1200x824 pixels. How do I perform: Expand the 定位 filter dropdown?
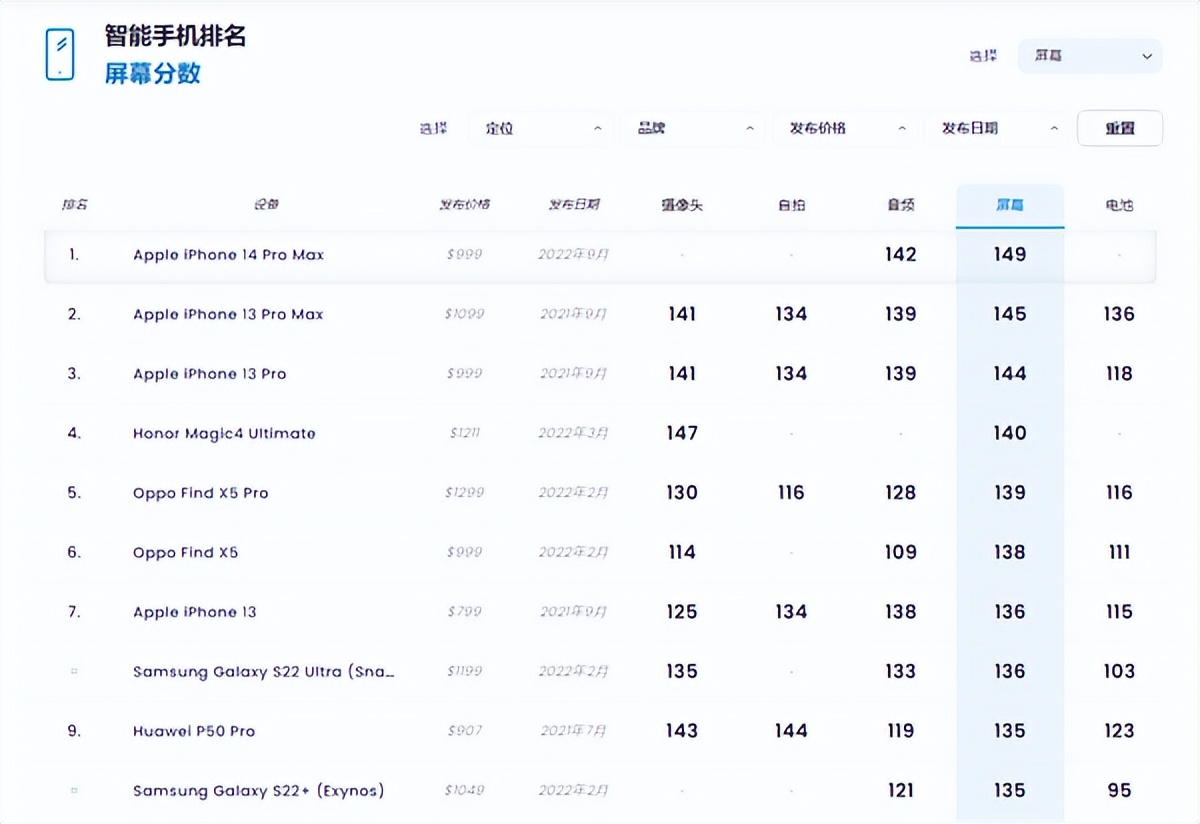coord(541,129)
